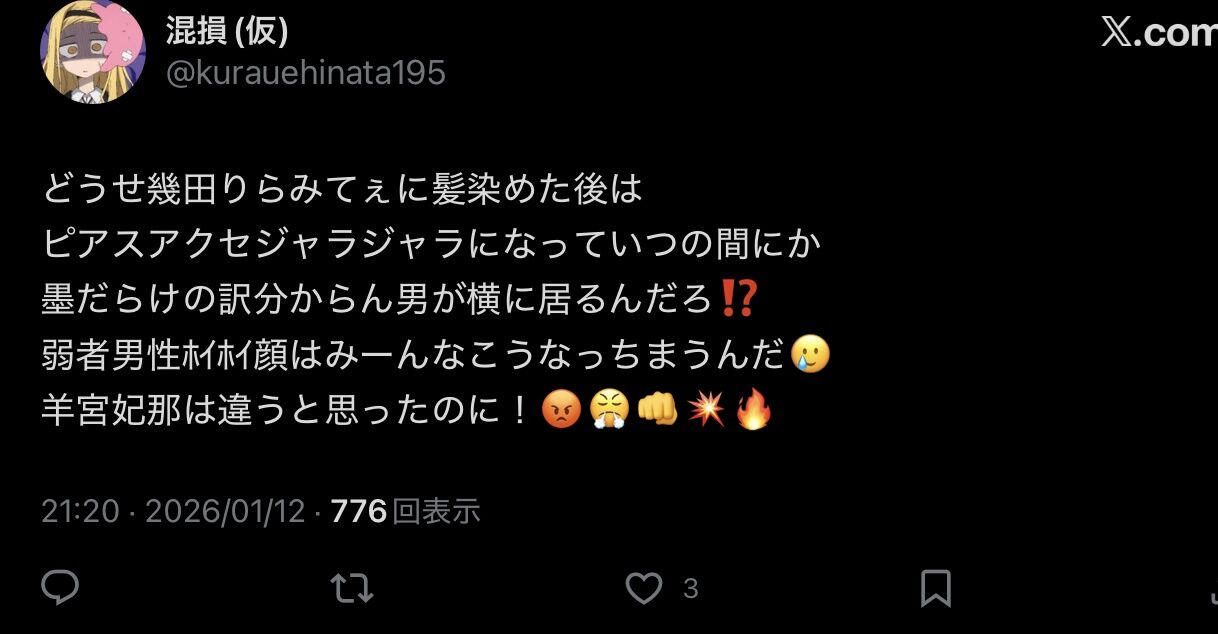Open the reply speech bubble icon

[x=60, y=588]
